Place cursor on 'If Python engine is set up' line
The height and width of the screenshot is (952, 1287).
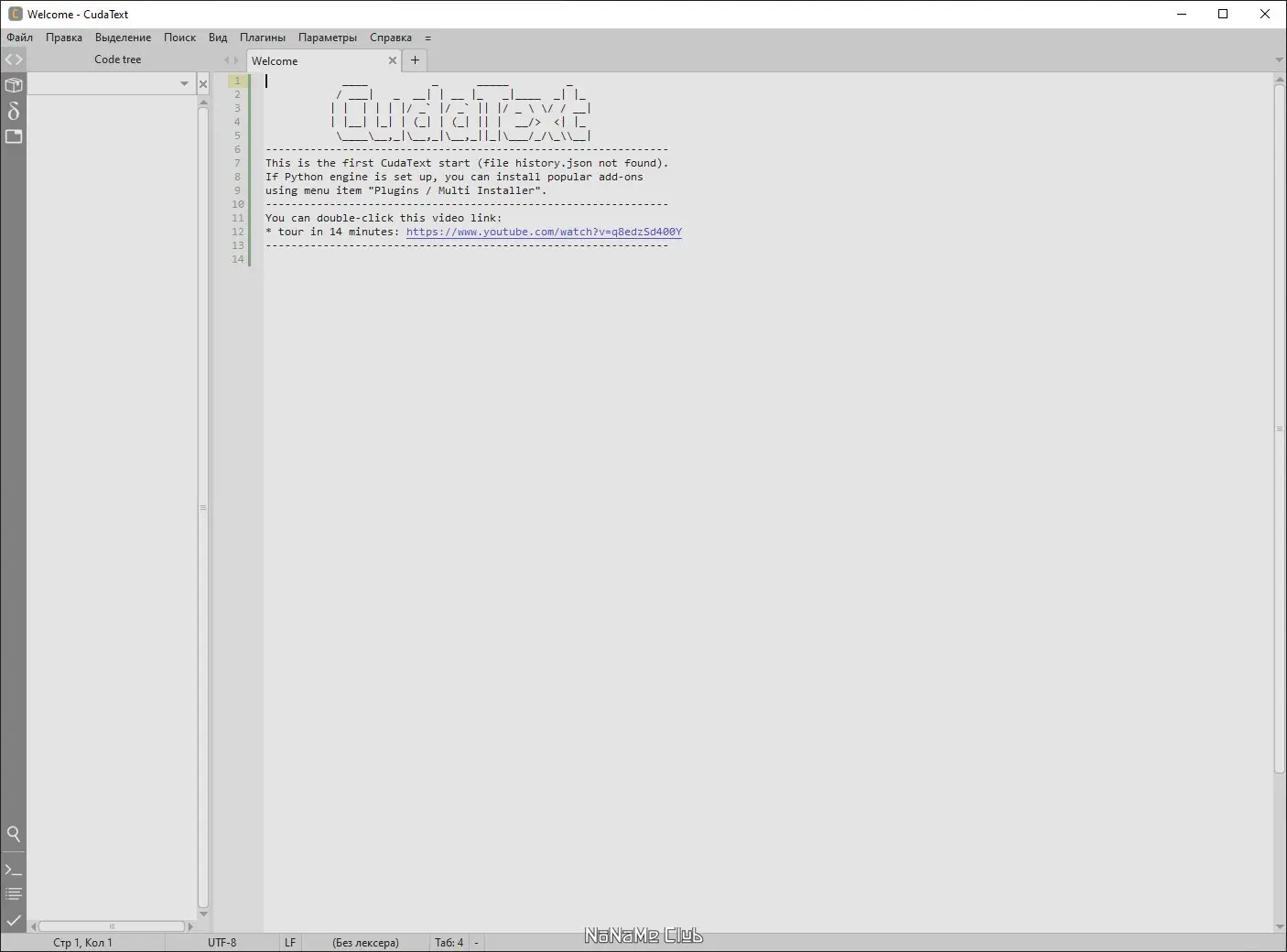point(454,177)
